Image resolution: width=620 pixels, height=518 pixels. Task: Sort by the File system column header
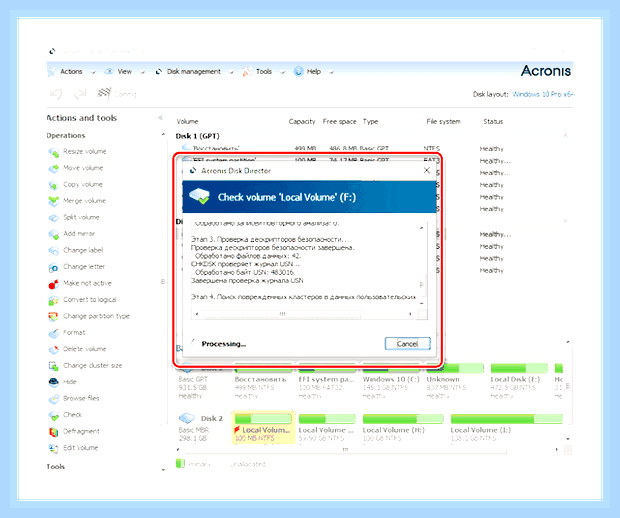point(443,121)
